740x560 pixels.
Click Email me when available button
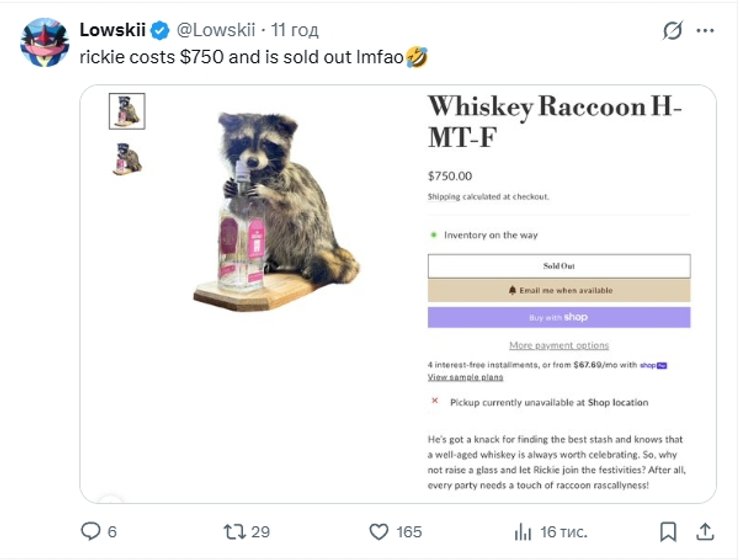point(559,290)
